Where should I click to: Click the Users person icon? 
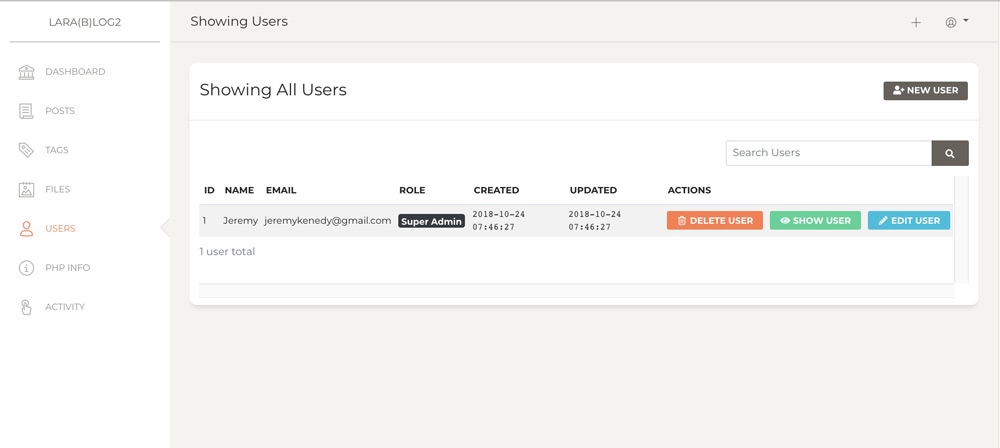[x=26, y=229]
